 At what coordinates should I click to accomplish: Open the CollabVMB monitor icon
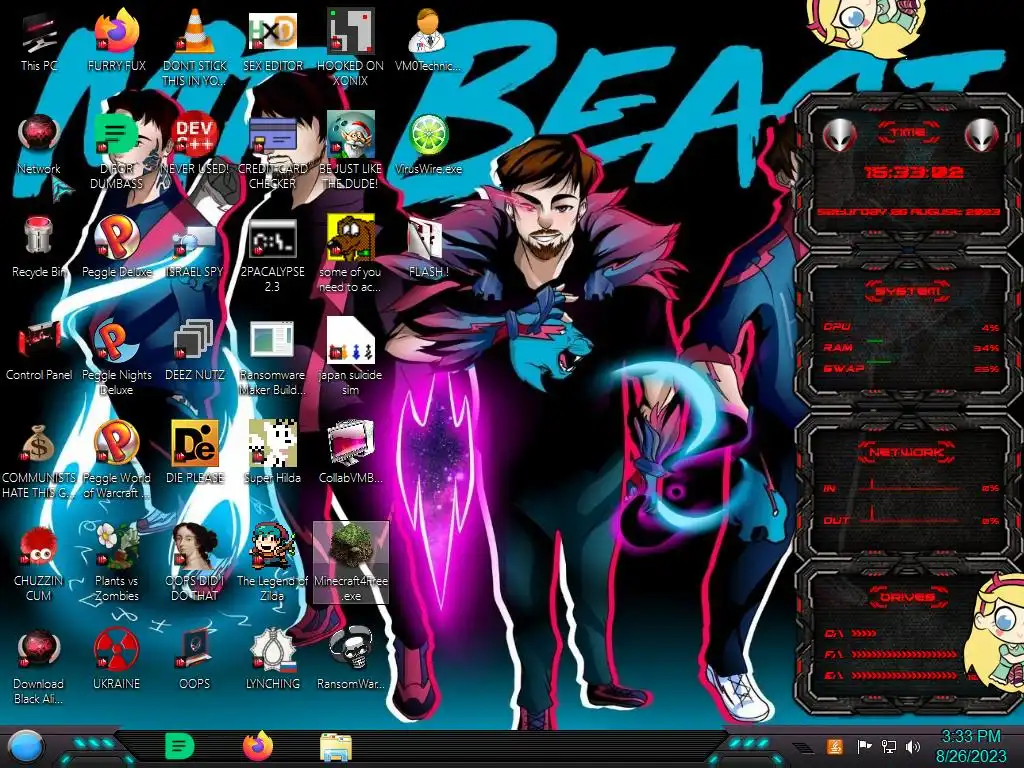tap(350, 452)
